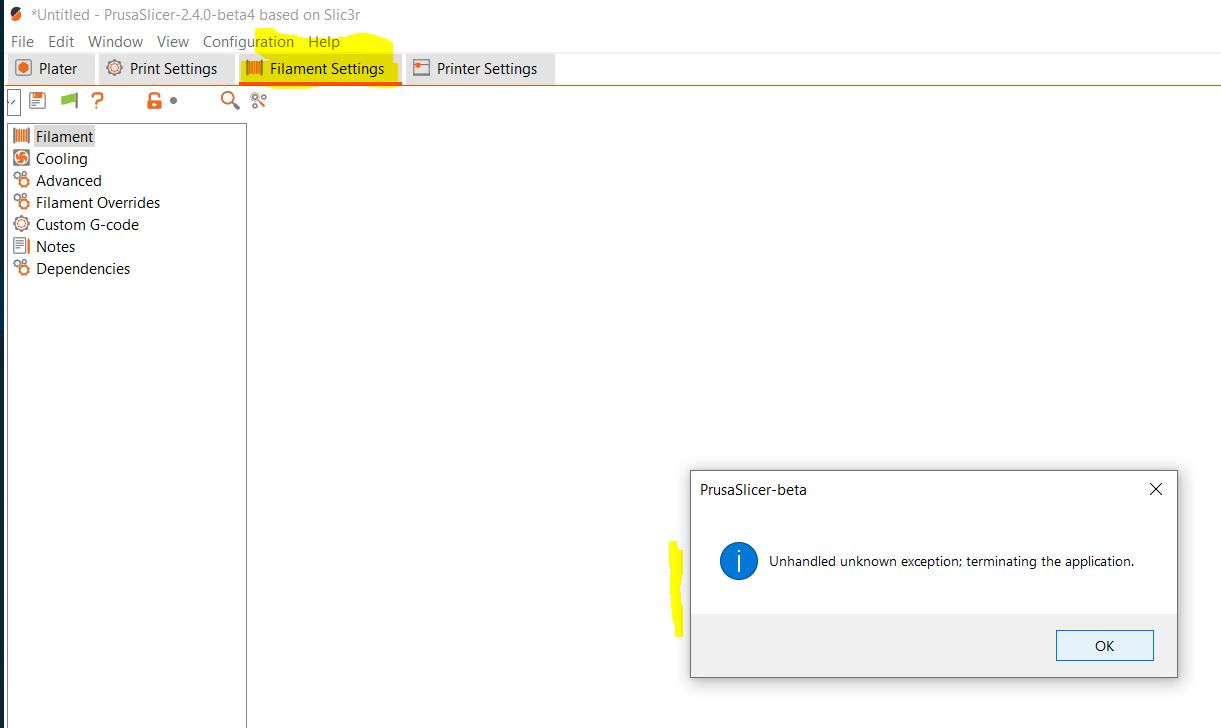
Task: Select the Filament Settings tab
Action: coord(320,69)
